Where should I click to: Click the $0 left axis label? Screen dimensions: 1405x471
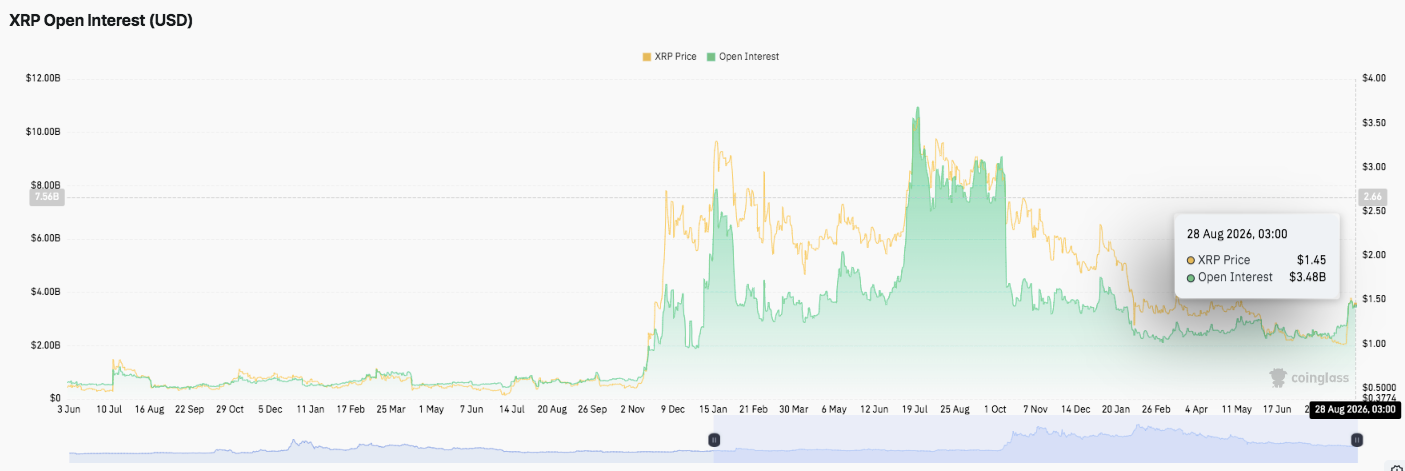56,398
